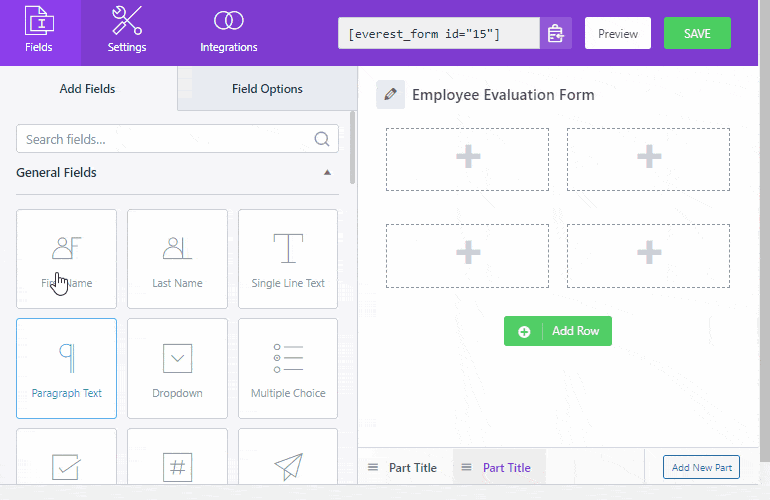
Task: Select the number hash field tile
Action: [x=177, y=457]
